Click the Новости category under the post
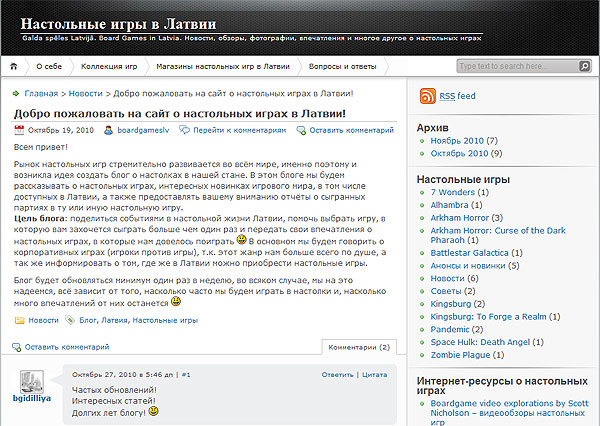Screen dimensions: 600x426 point(44,320)
